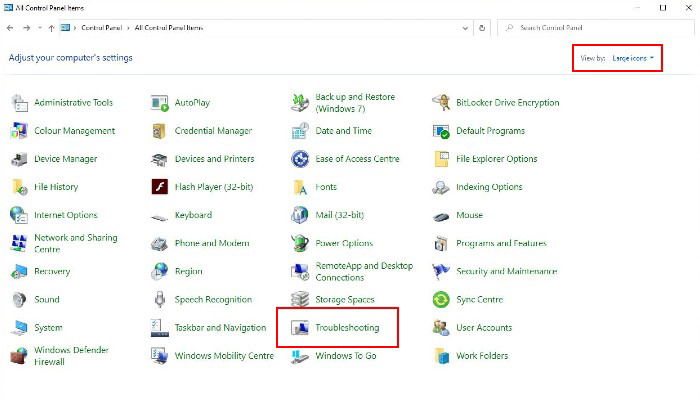Click the Sync Centre green icon
Image resolution: width=700 pixels, height=400 pixels.
click(441, 300)
